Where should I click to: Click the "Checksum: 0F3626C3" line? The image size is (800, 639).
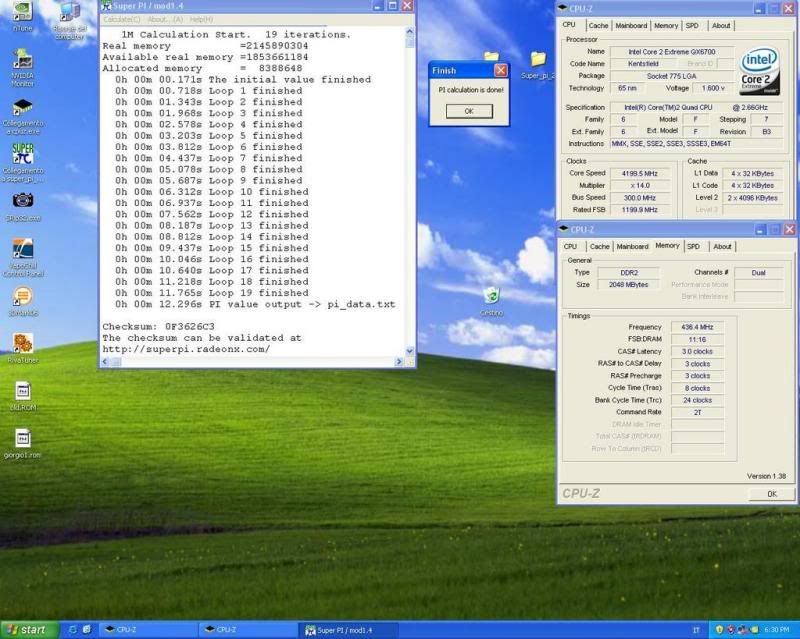[158, 327]
